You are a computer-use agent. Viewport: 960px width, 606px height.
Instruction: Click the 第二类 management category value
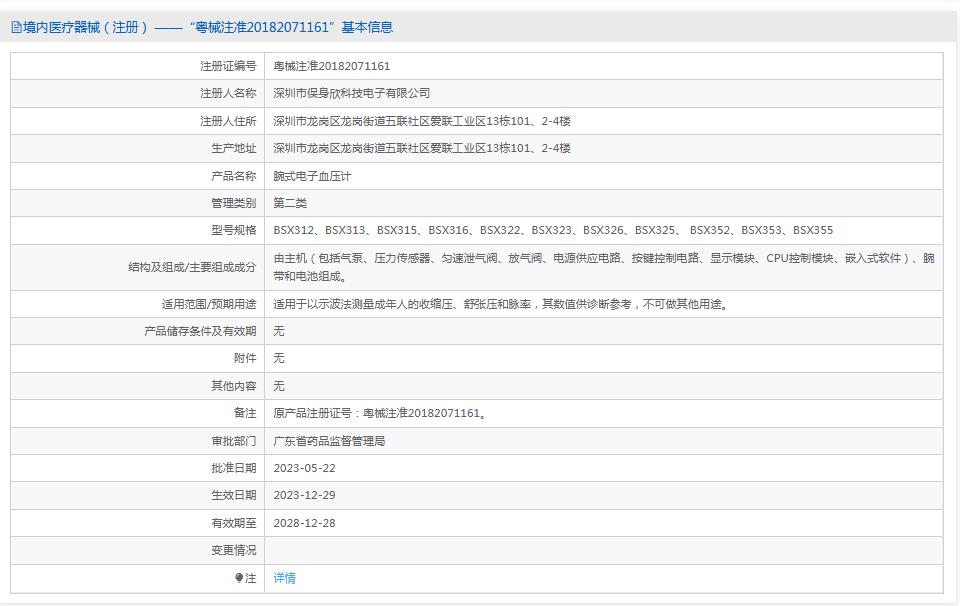click(x=290, y=203)
